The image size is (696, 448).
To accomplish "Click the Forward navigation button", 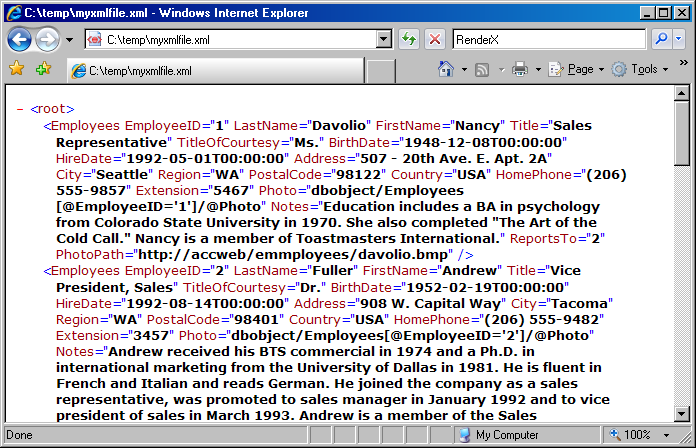I will pyautogui.click(x=47, y=39).
